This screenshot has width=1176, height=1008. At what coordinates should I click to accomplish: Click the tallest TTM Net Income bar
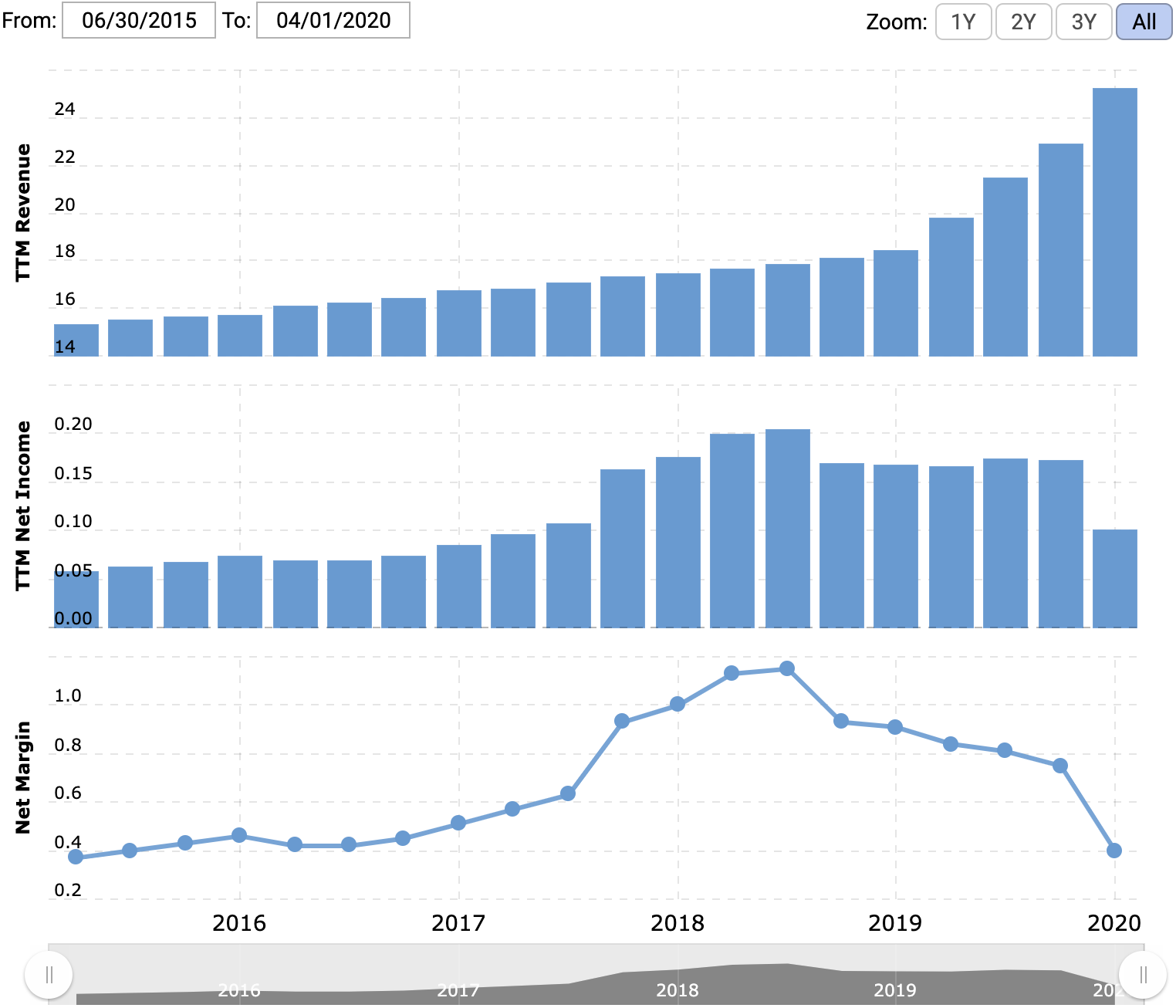coord(788,528)
